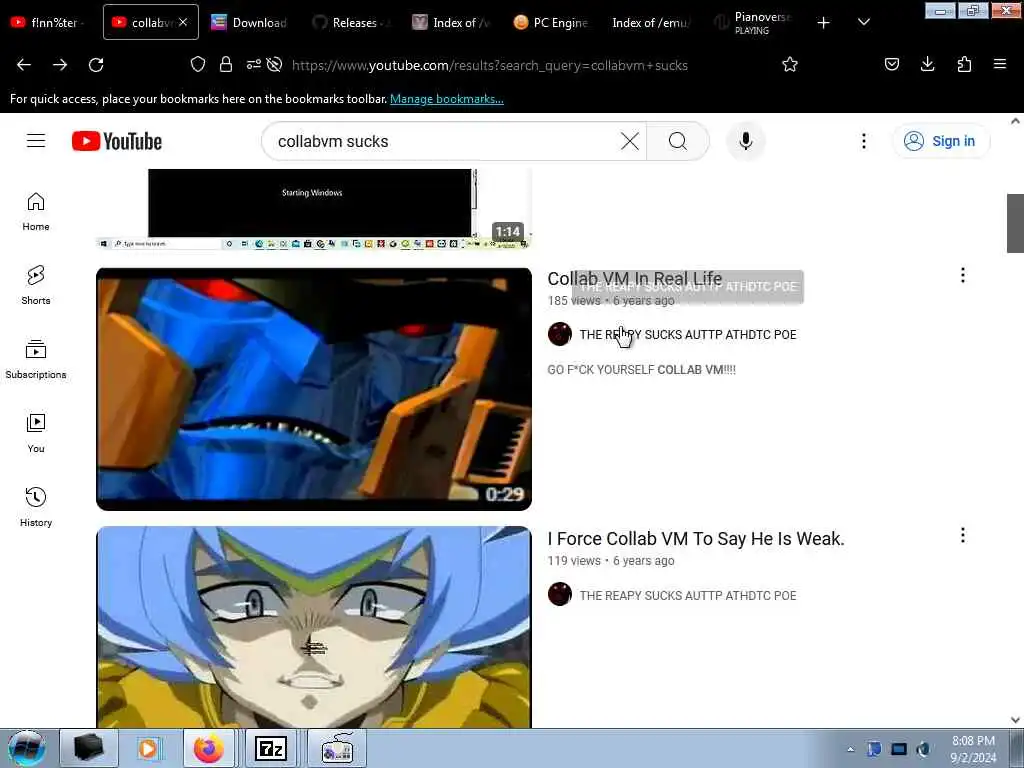Open options for I Force Collab VM video
This screenshot has height=768, width=1024.
tap(963, 536)
